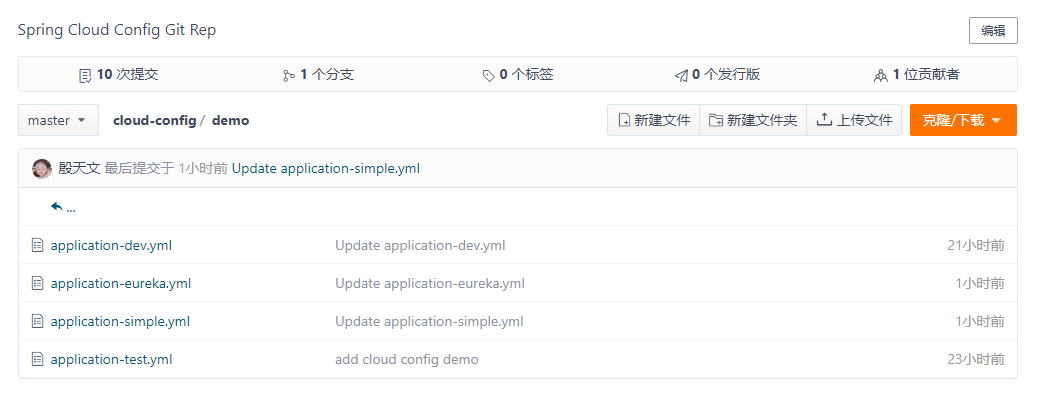Click the commits icon beside 10 次提交
Viewport: 1048px width, 402px height.
point(85,75)
